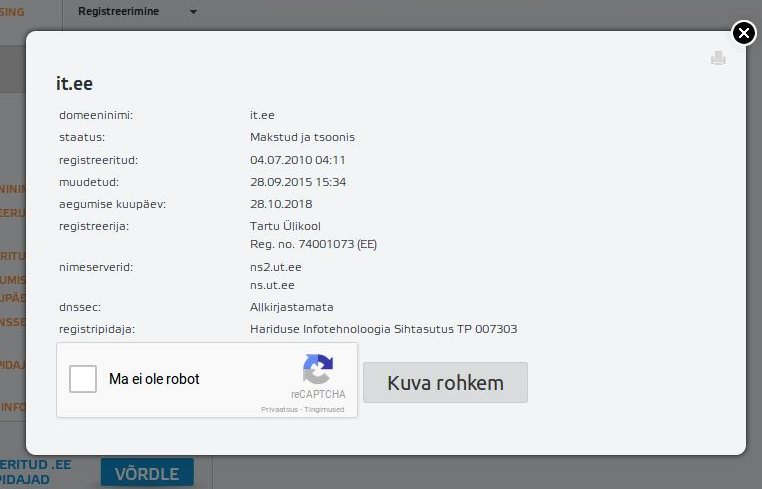Click the 'domeeninimi:' label

point(96,116)
